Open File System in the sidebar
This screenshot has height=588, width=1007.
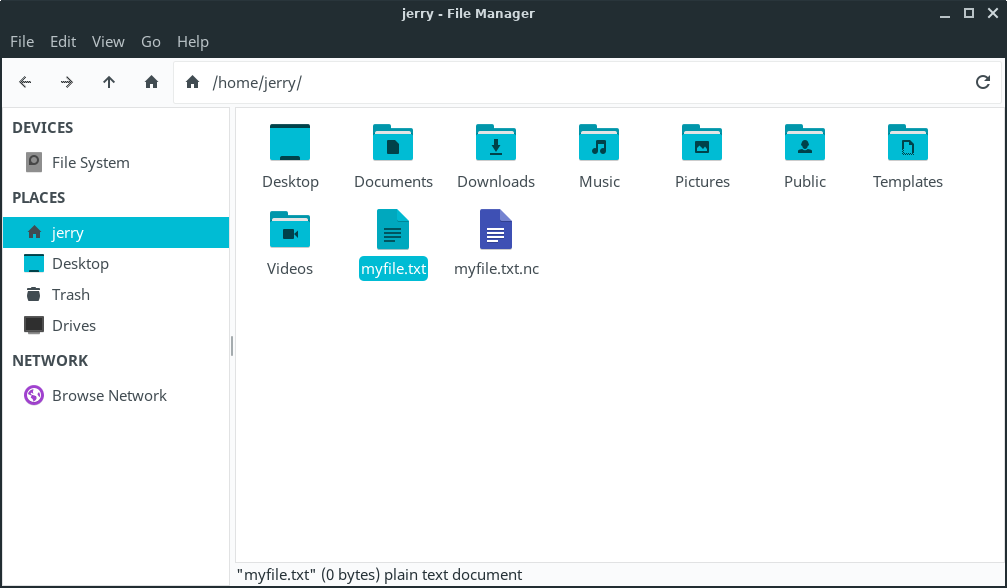coord(90,162)
